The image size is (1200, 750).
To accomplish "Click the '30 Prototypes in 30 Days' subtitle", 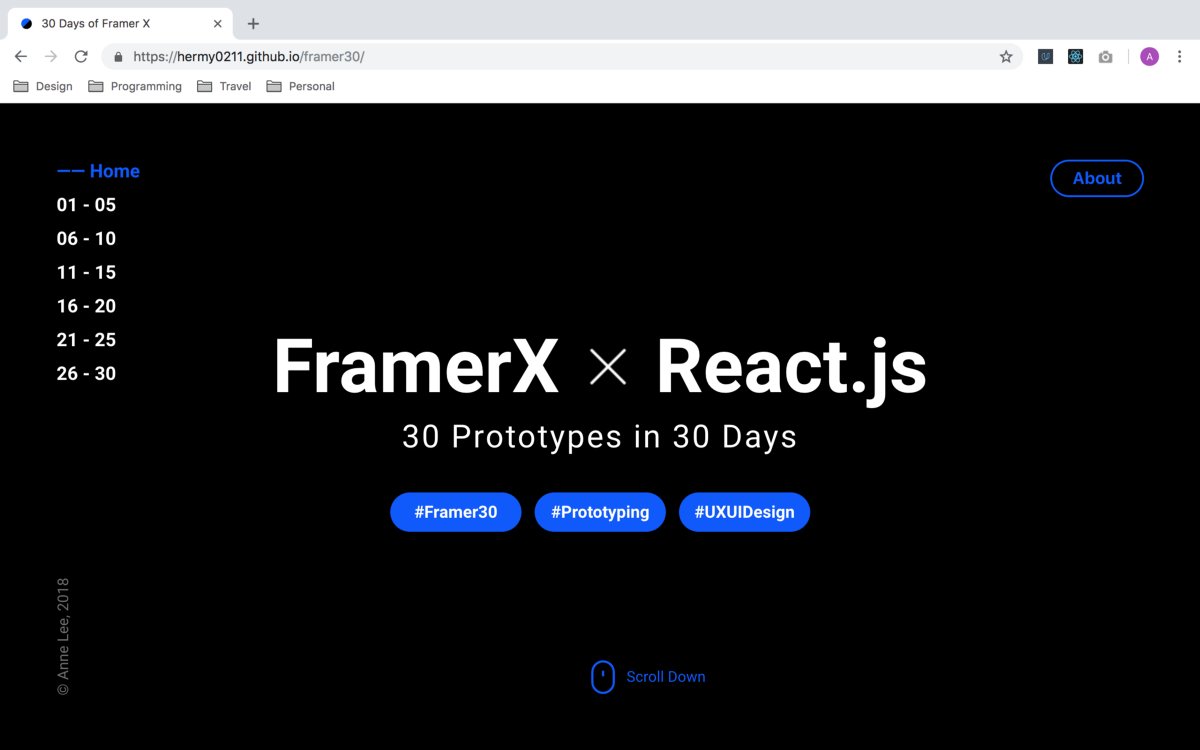I will coord(600,437).
